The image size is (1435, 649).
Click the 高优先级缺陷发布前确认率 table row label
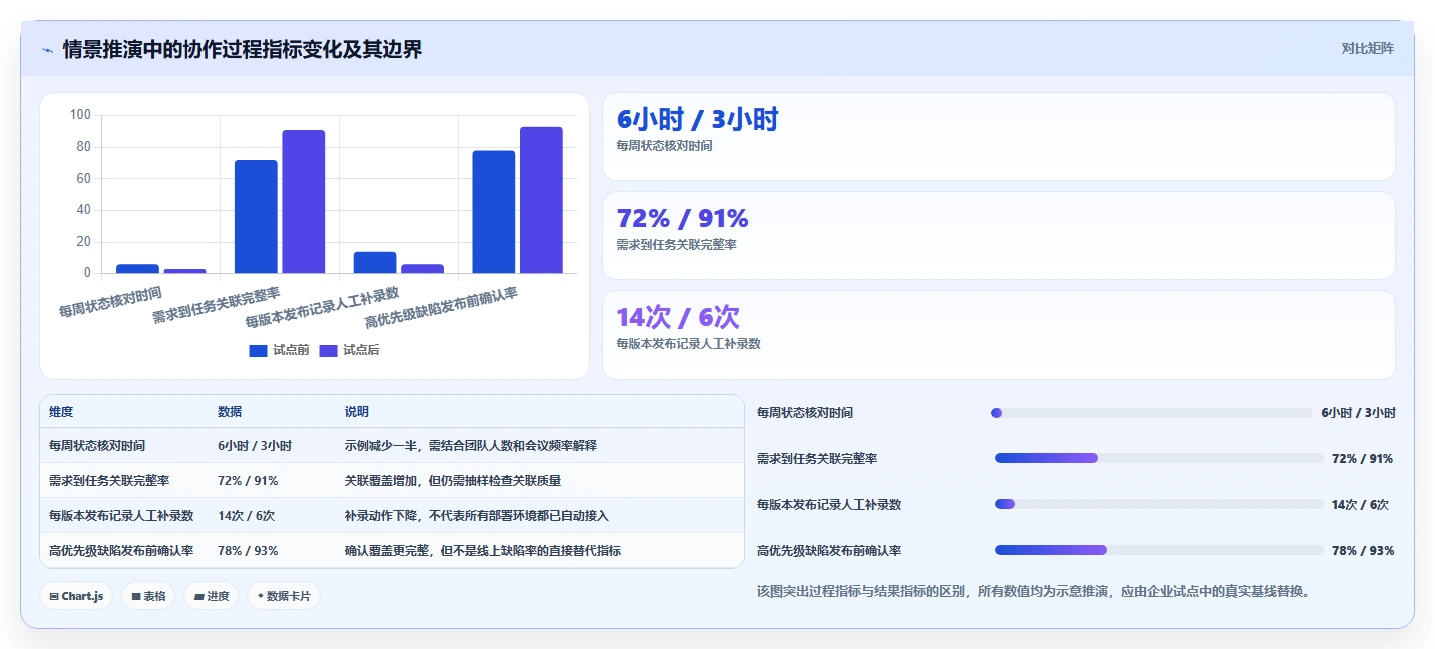click(x=121, y=551)
